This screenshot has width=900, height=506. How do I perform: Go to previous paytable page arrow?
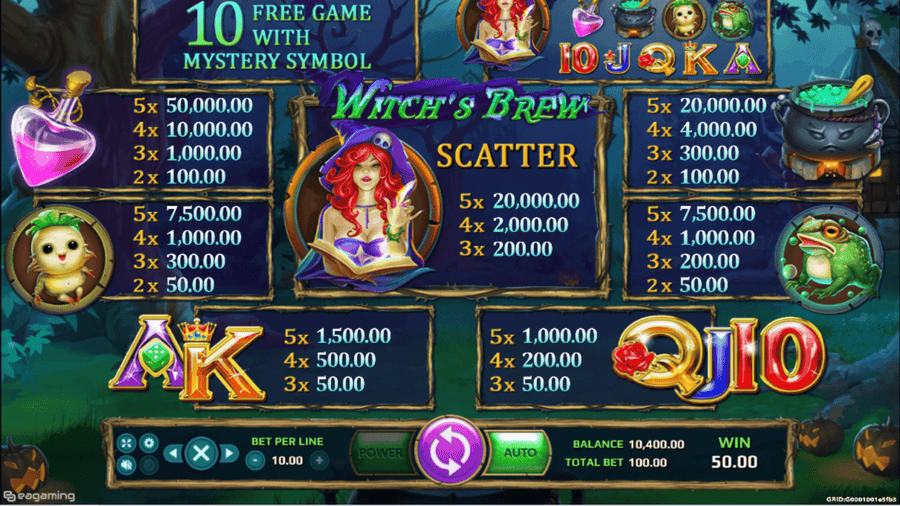[x=173, y=454]
